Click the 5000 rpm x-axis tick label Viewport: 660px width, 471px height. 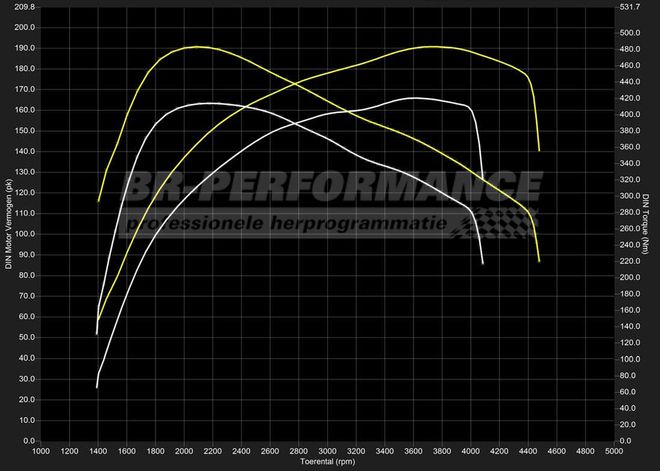(614, 452)
